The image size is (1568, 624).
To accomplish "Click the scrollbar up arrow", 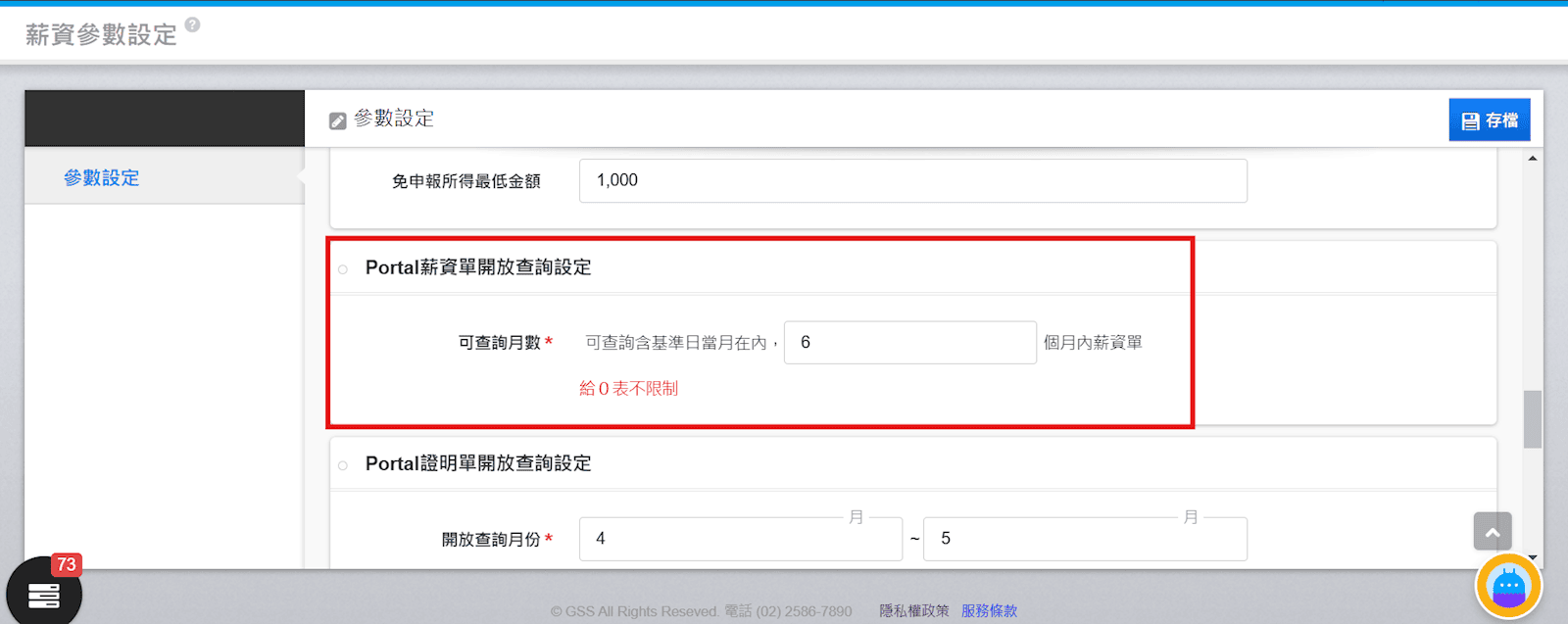I will pos(1533,158).
